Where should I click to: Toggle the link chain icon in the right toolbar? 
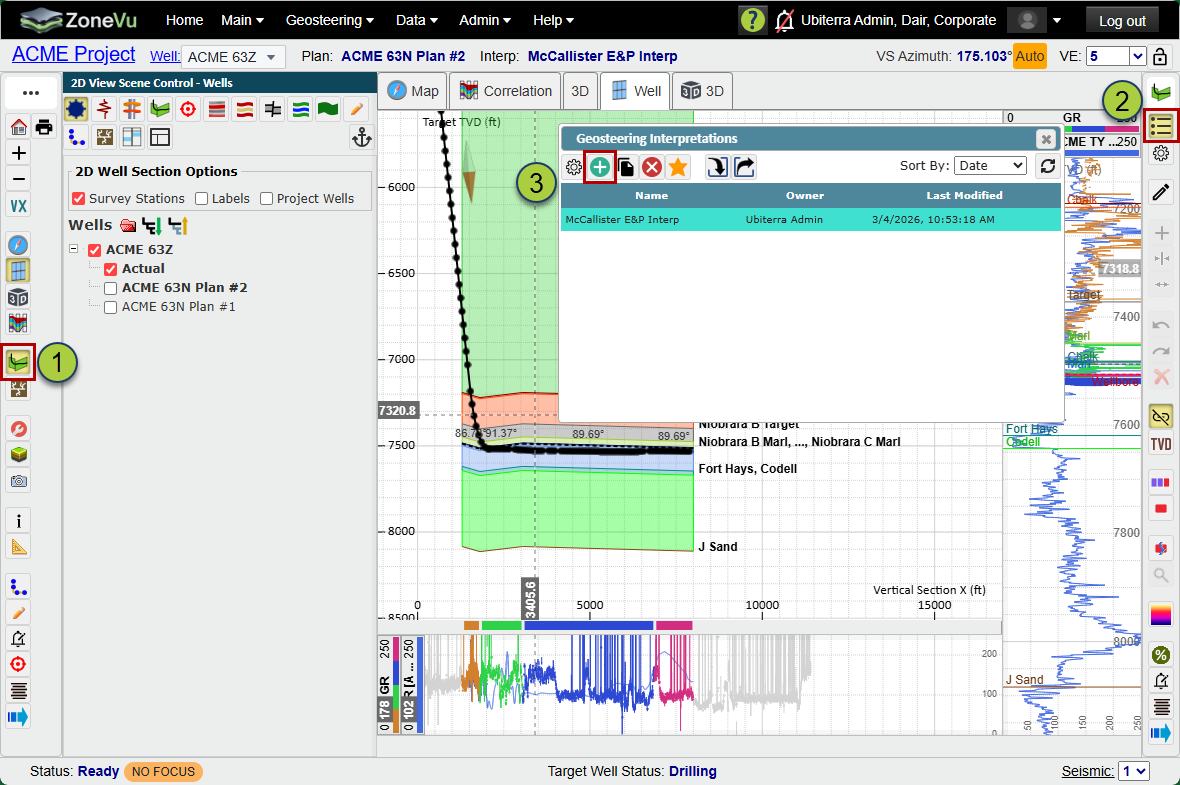pyautogui.click(x=1161, y=416)
